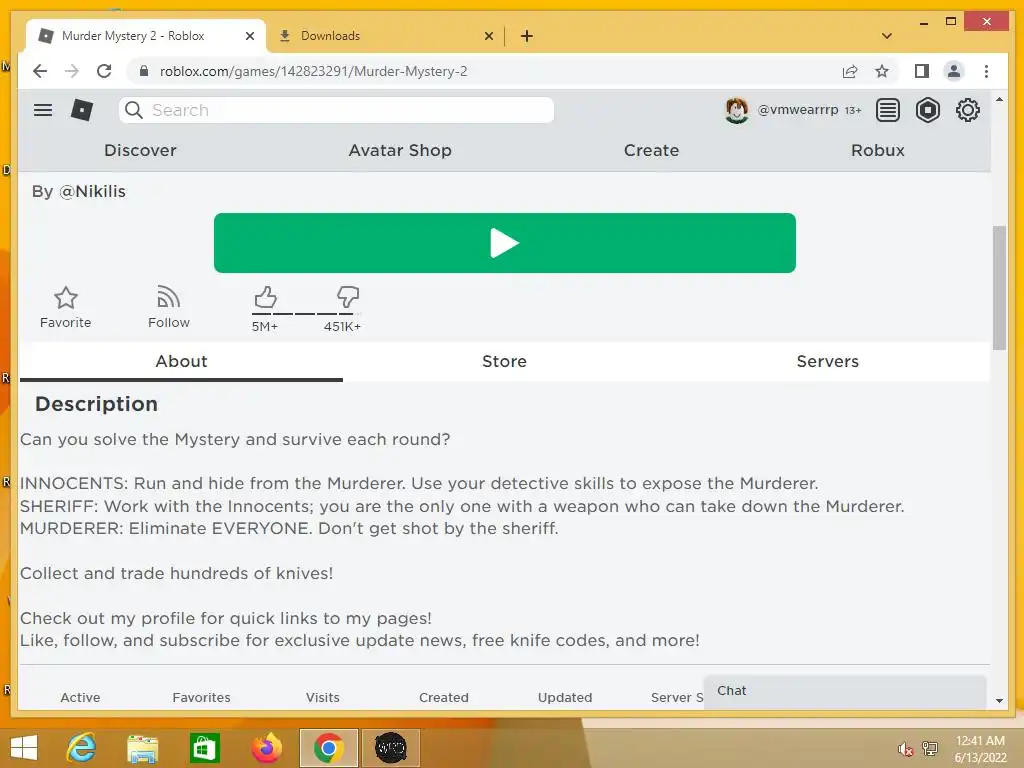Click the Visits stat label
The image size is (1024, 768).
[323, 697]
